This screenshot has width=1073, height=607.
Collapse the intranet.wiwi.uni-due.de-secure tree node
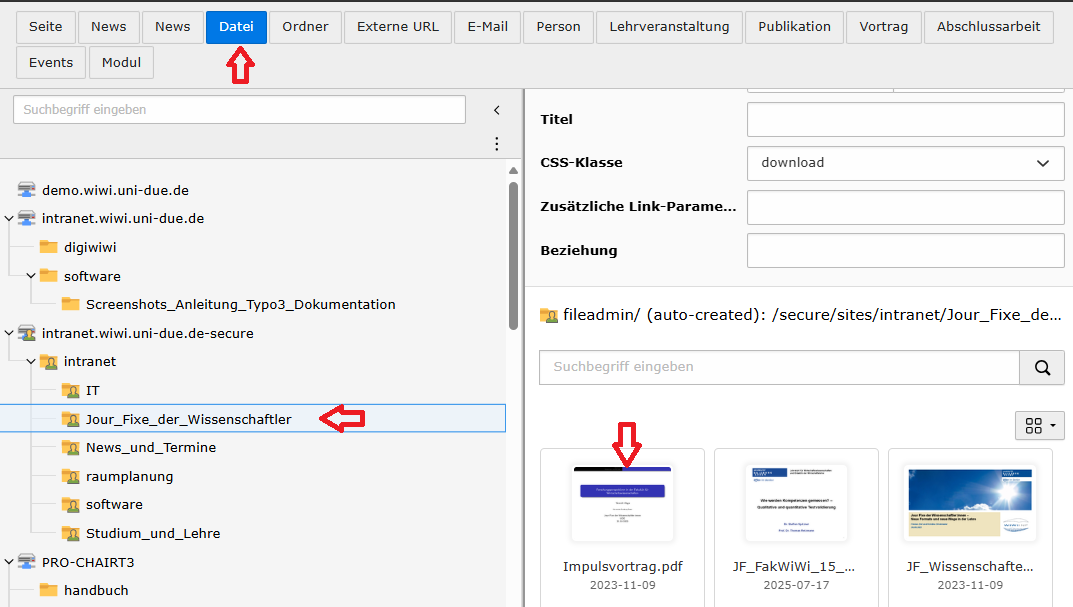tap(9, 333)
